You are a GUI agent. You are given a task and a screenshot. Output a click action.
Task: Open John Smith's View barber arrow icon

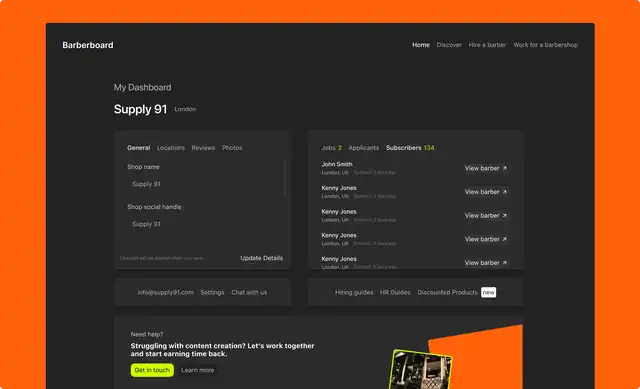pos(504,168)
